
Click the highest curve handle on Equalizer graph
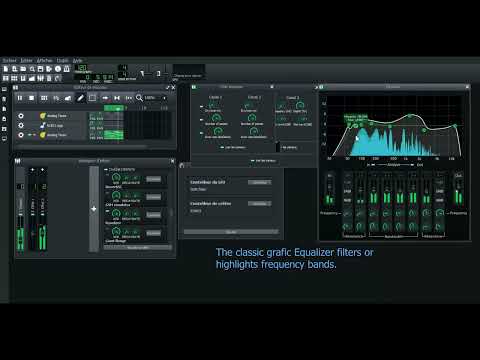point(410,116)
